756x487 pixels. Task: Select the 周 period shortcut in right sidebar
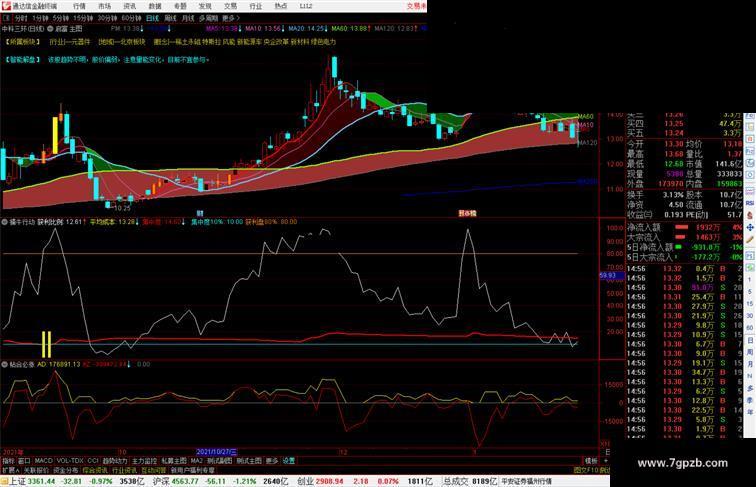[x=750, y=352]
